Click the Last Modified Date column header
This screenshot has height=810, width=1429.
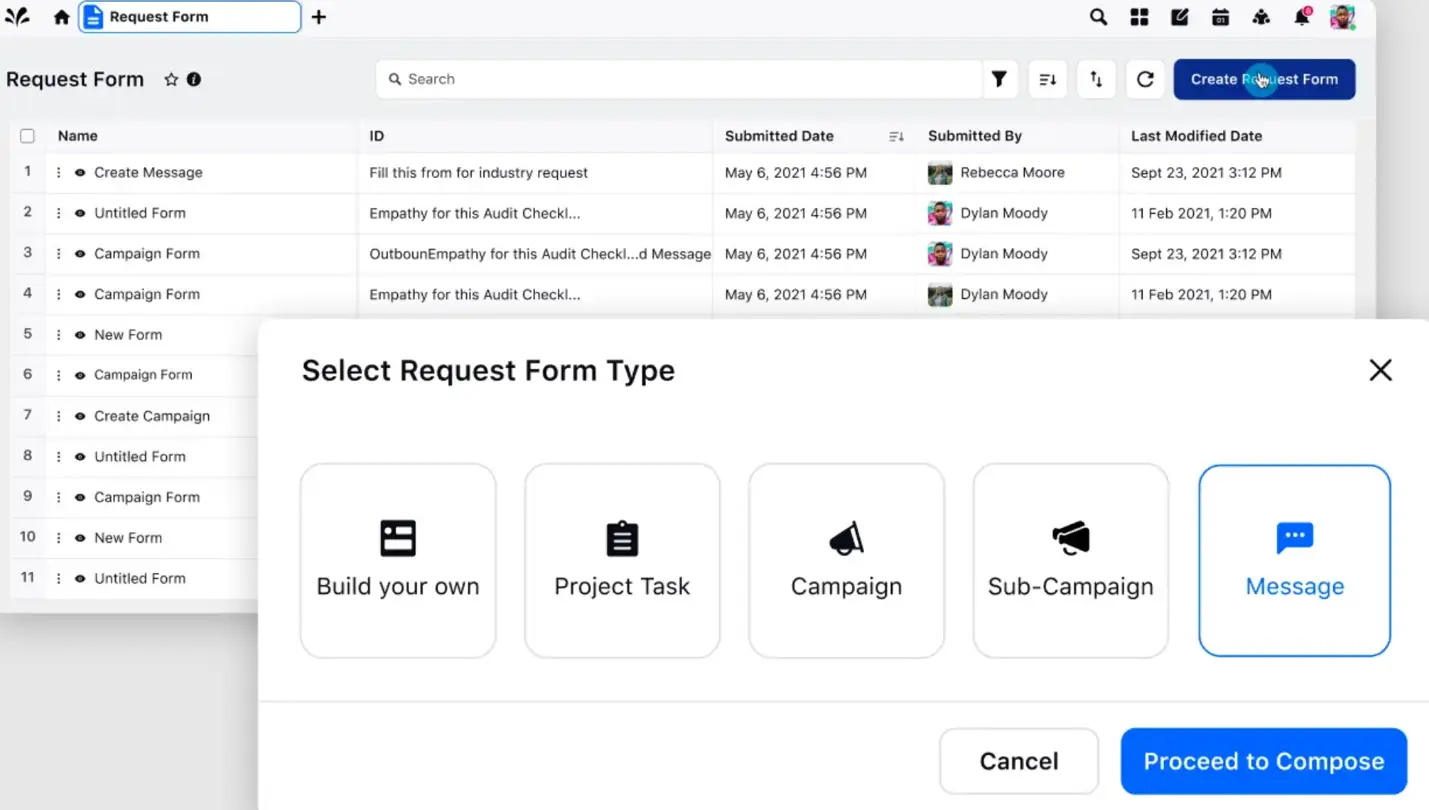[1196, 136]
